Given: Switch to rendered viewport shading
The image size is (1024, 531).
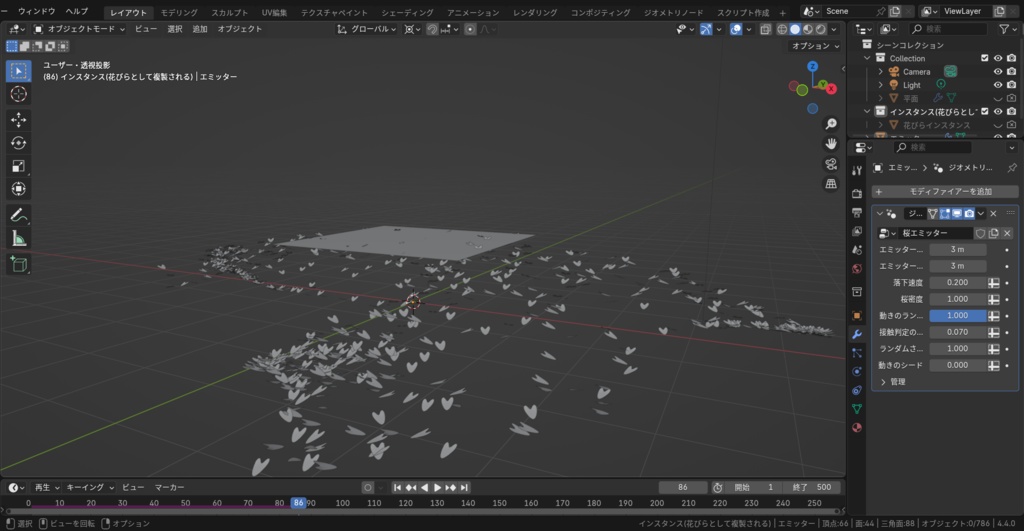Looking at the screenshot, I should click(821, 29).
